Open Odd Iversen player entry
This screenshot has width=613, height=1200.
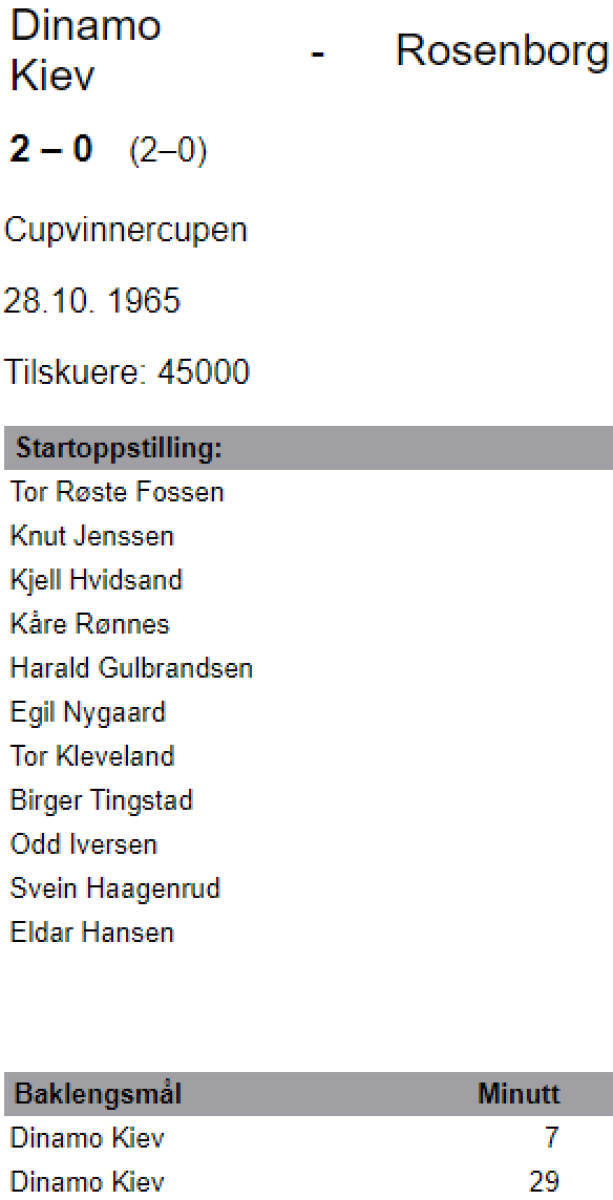pos(84,845)
